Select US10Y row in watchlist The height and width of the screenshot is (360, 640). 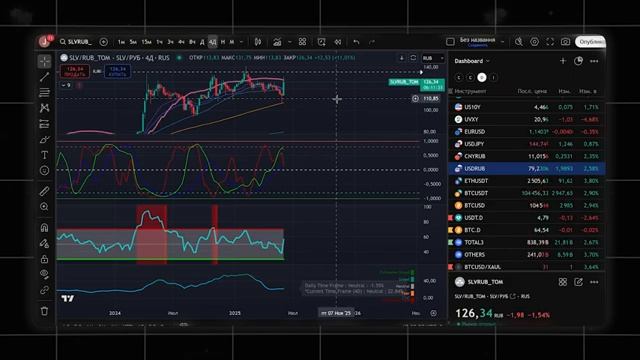pyautogui.click(x=527, y=107)
